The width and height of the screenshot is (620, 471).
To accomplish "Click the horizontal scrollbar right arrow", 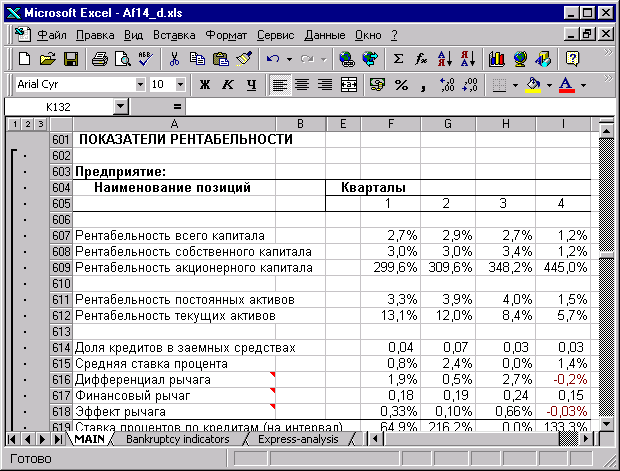I will coord(586,439).
